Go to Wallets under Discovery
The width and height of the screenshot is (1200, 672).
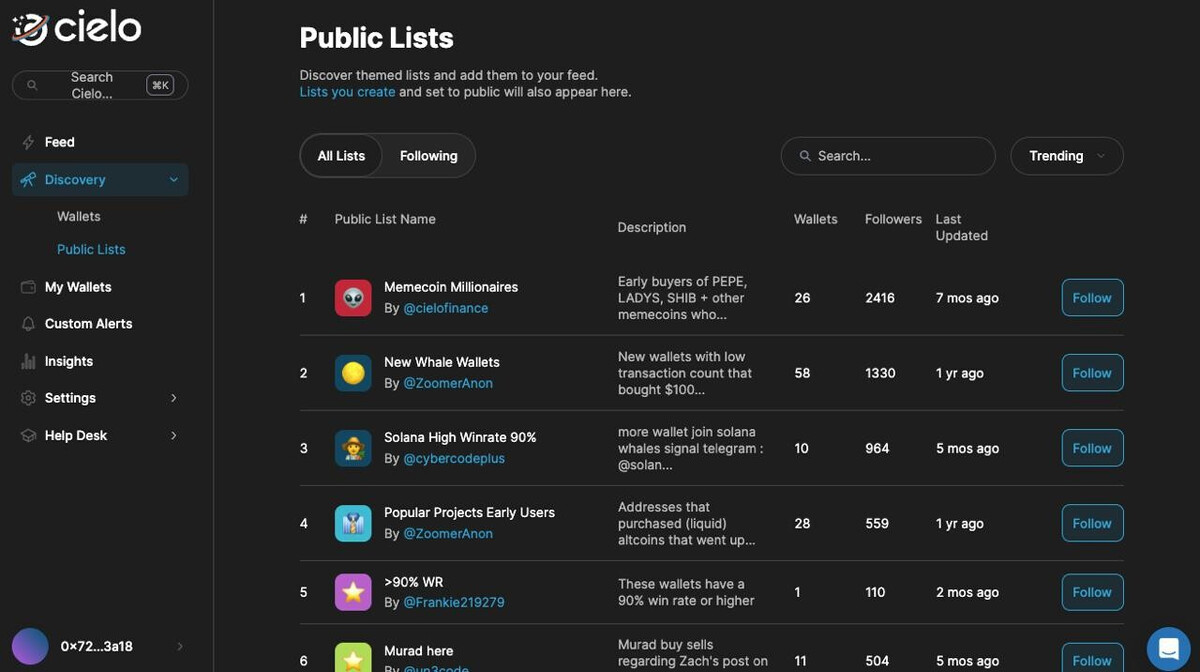click(x=79, y=216)
